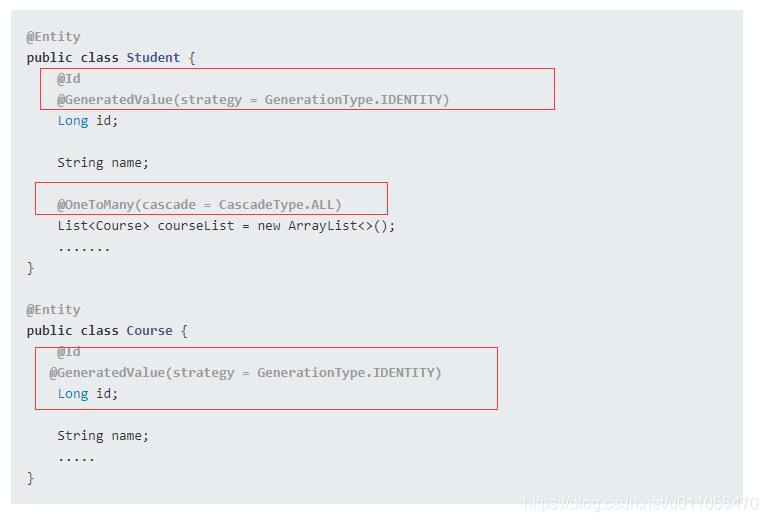
Task: Click the CascadeType.ALL text
Action: pos(280,204)
